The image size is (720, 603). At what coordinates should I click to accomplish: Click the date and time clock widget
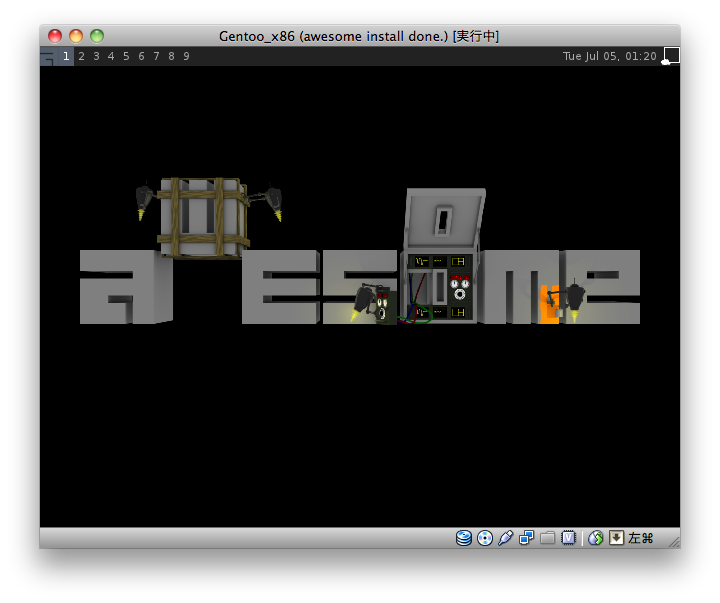coord(610,56)
